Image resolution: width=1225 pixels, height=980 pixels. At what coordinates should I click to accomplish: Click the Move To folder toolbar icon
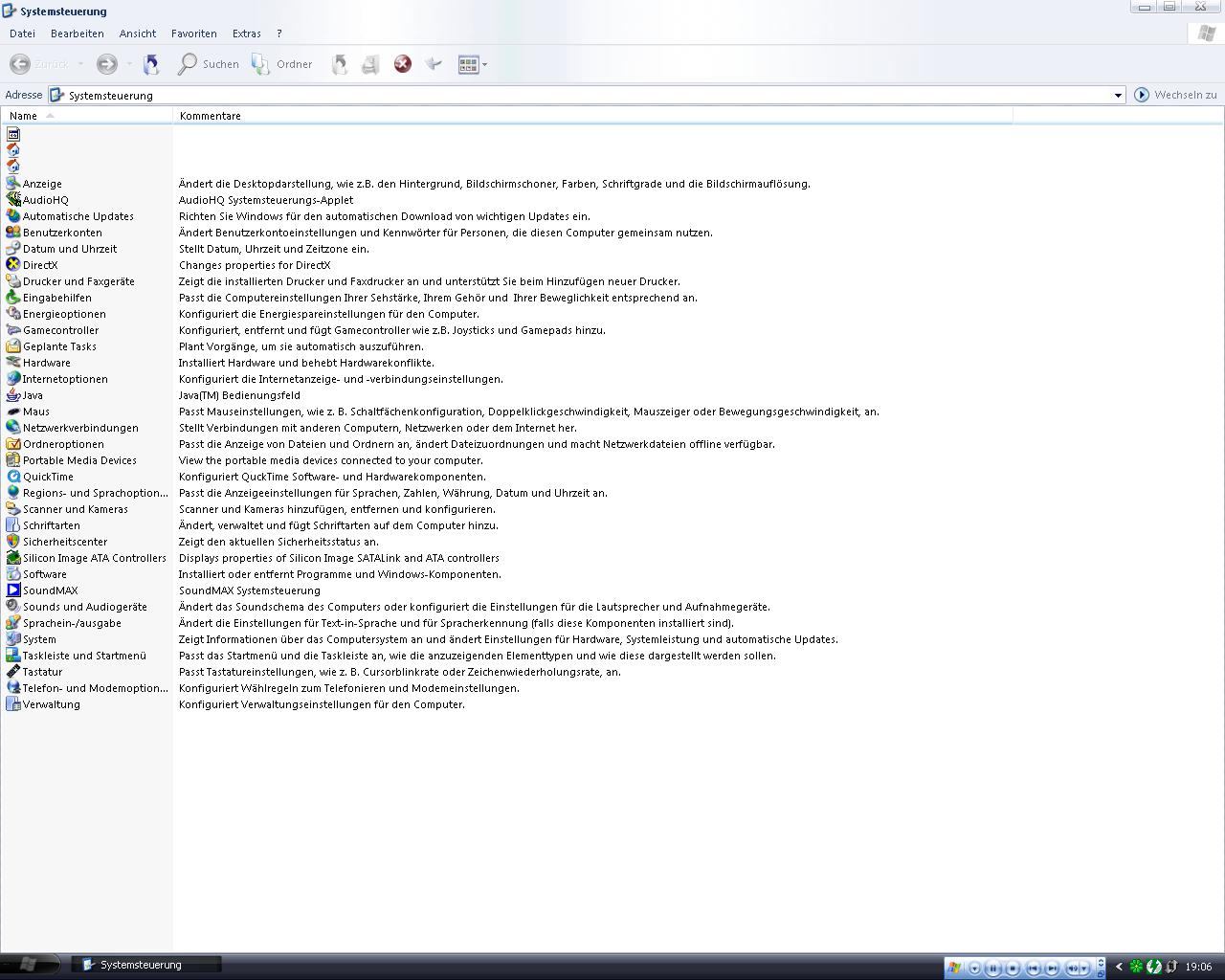point(340,64)
